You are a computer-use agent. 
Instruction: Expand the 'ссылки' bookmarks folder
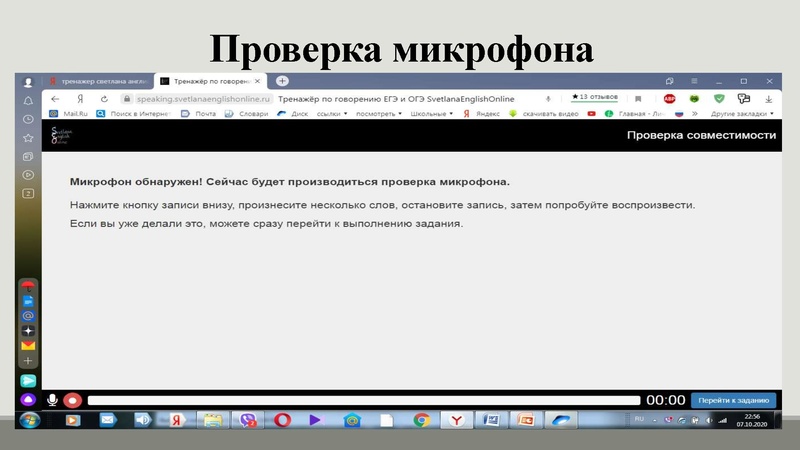[x=332, y=114]
